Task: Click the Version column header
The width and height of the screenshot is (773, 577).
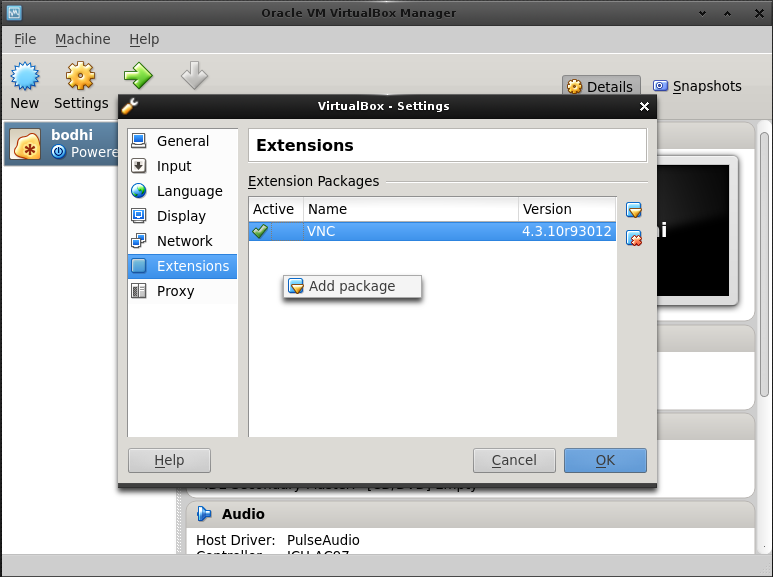Action: pyautogui.click(x=567, y=209)
